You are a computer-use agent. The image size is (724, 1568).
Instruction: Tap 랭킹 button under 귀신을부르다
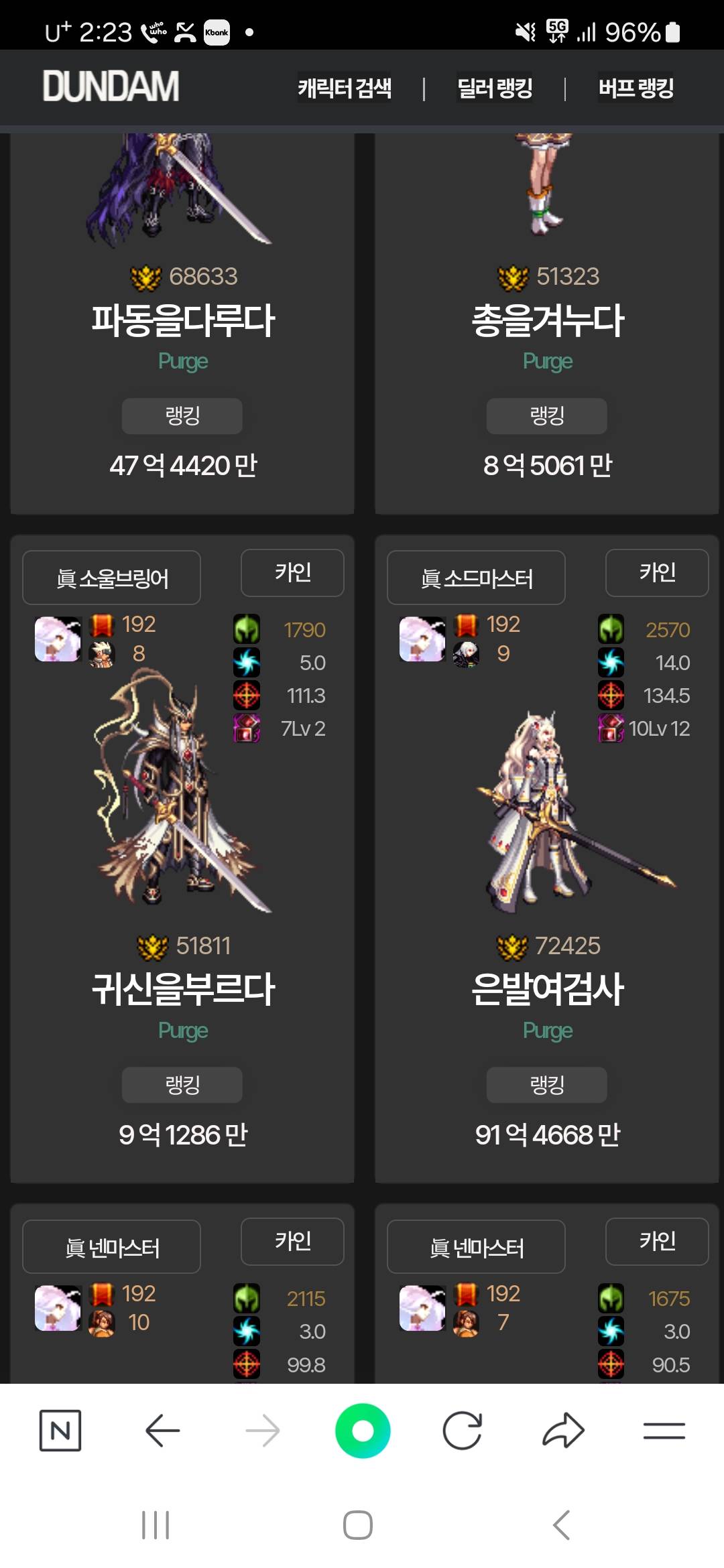click(x=182, y=1085)
